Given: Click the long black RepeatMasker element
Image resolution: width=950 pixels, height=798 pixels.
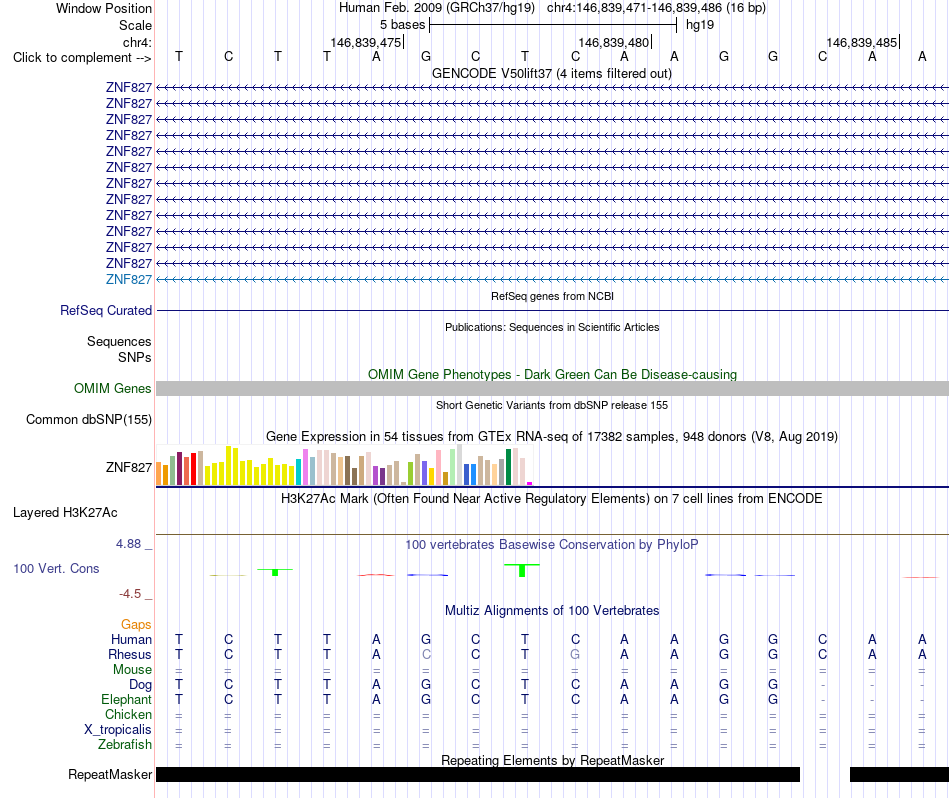Looking at the screenshot, I should [478, 774].
